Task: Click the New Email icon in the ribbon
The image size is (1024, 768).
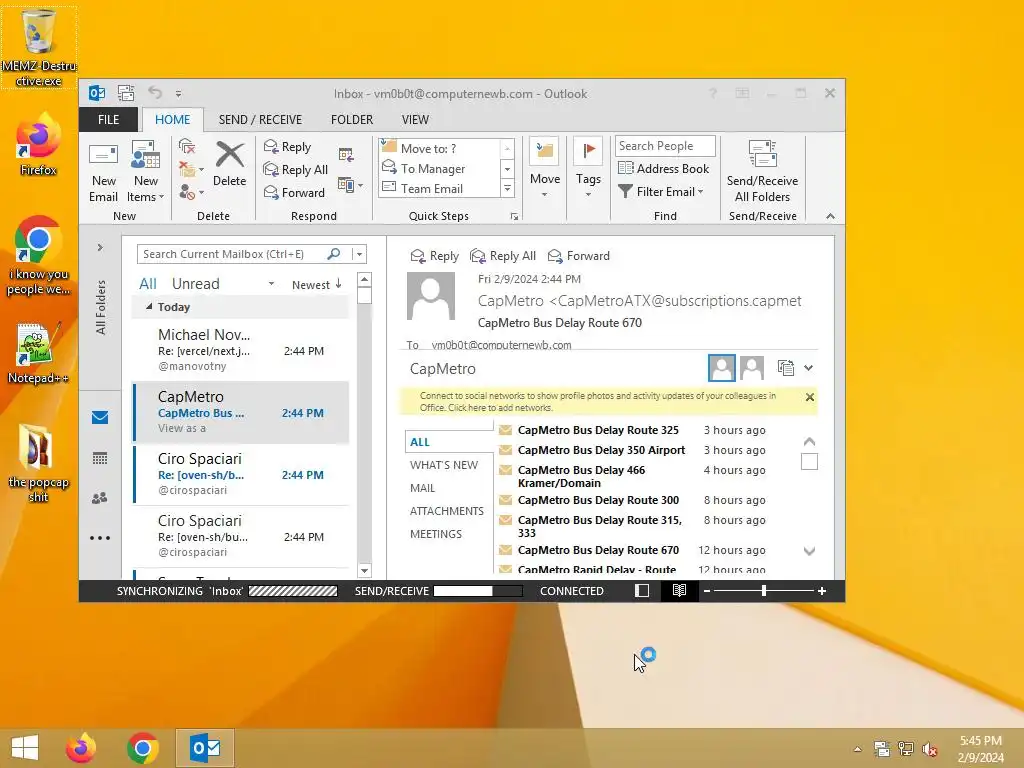Action: (x=103, y=172)
